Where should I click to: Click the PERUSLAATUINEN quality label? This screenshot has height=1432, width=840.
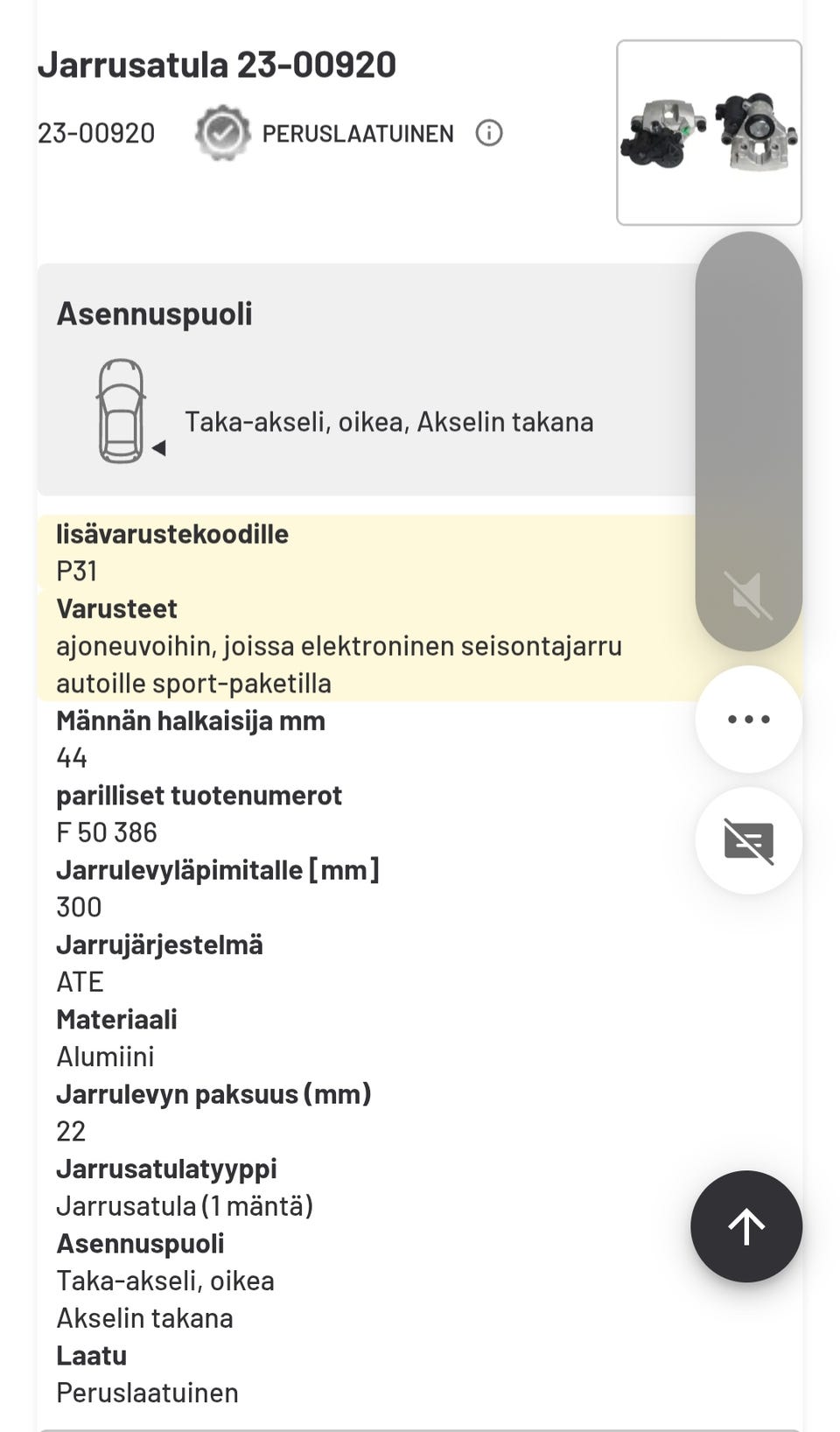(x=358, y=134)
